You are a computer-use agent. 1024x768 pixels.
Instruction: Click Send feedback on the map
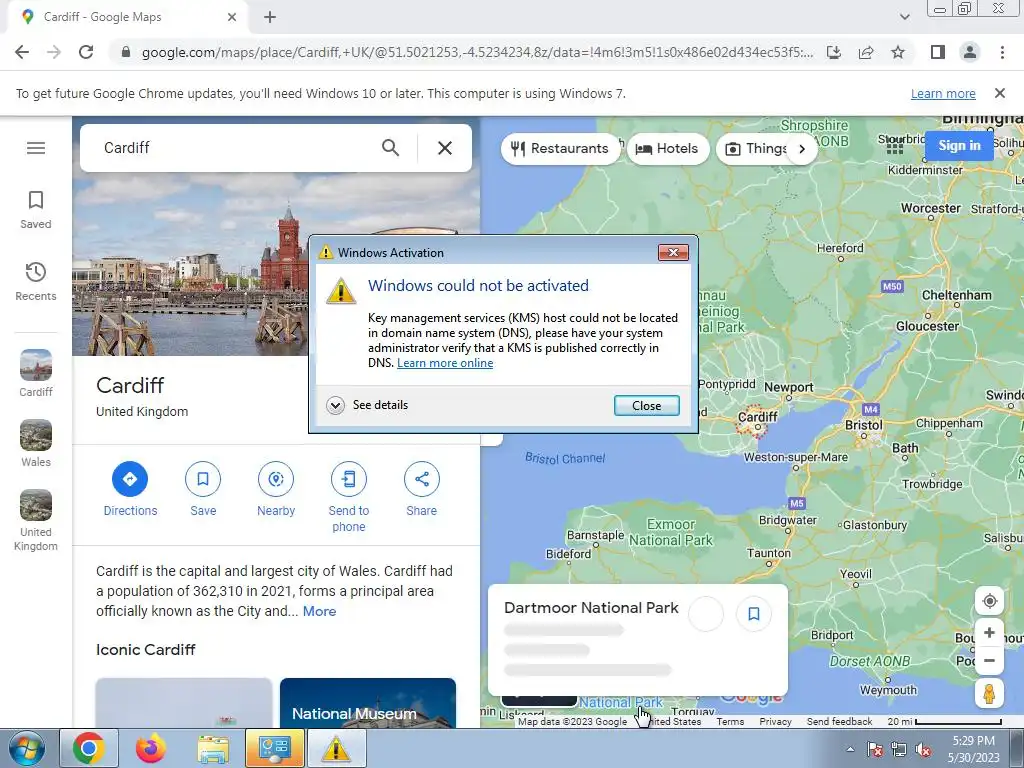839,722
